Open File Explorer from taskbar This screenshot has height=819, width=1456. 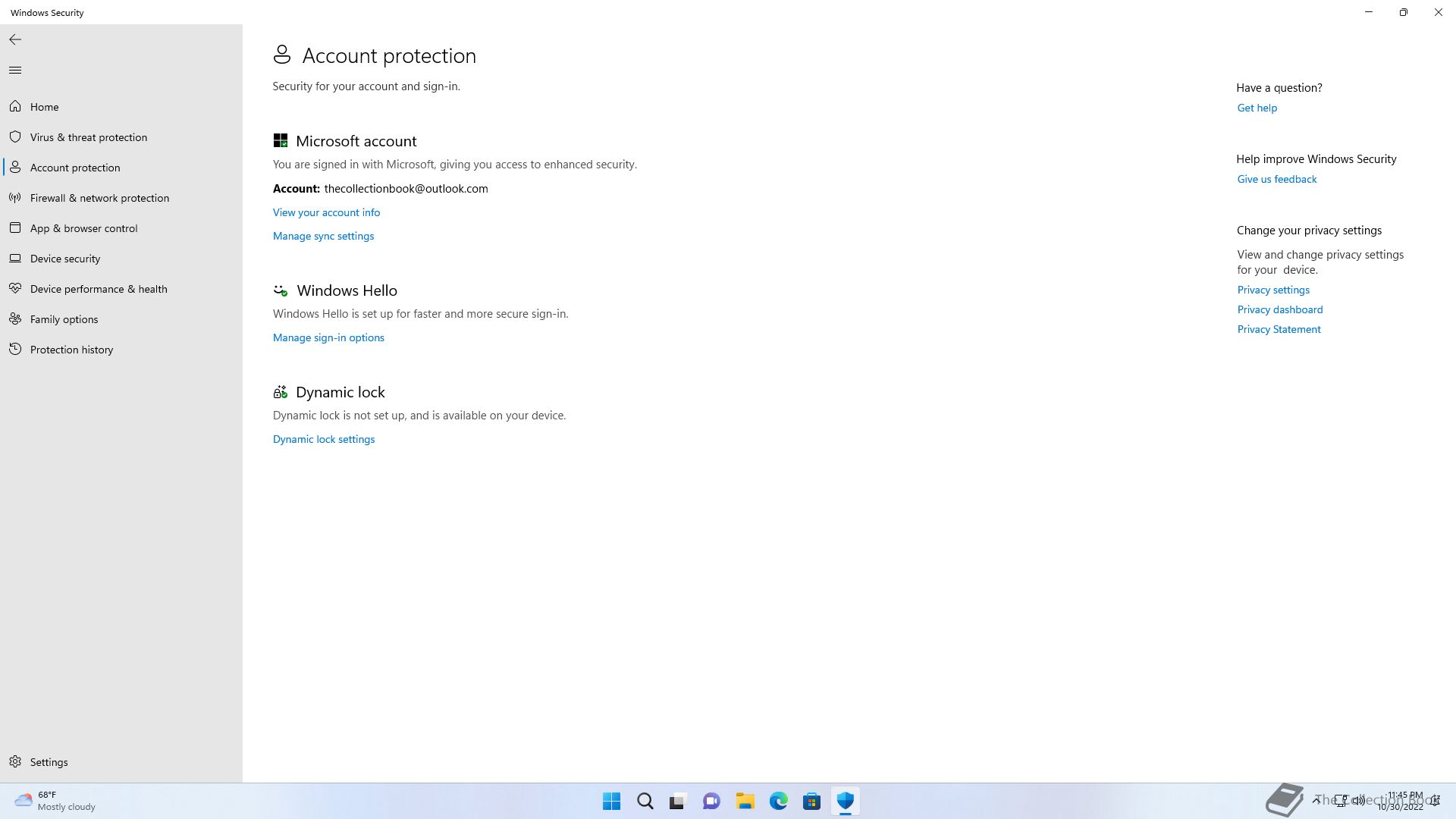coord(745,802)
